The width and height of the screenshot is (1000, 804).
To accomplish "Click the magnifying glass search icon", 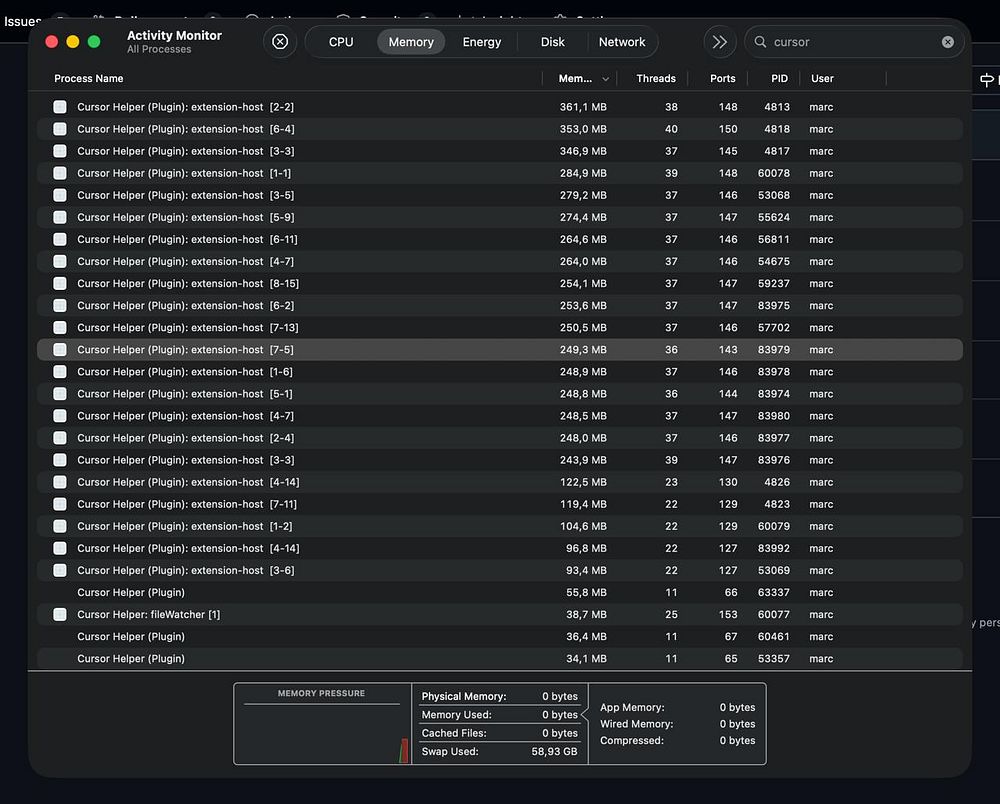I will click(761, 42).
